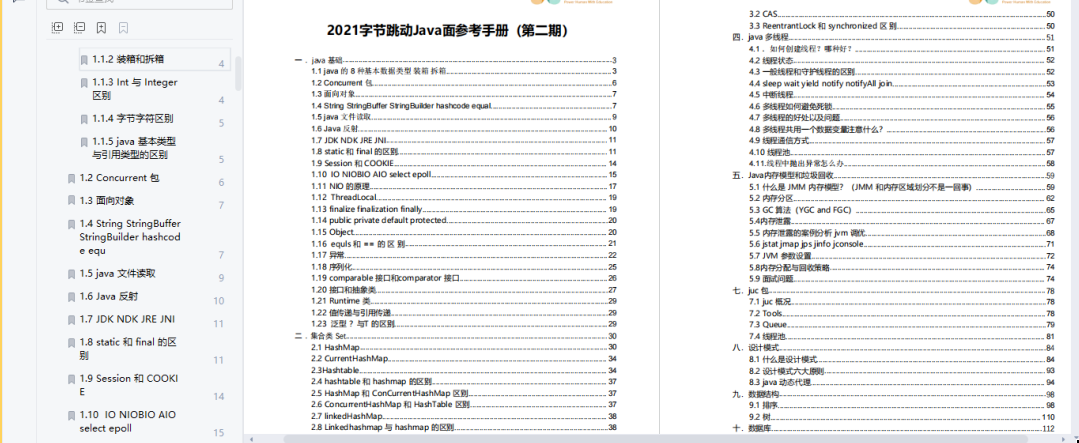Click TOC entry 7.3 Queue
This screenshot has width=1079, height=443.
click(x=767, y=325)
